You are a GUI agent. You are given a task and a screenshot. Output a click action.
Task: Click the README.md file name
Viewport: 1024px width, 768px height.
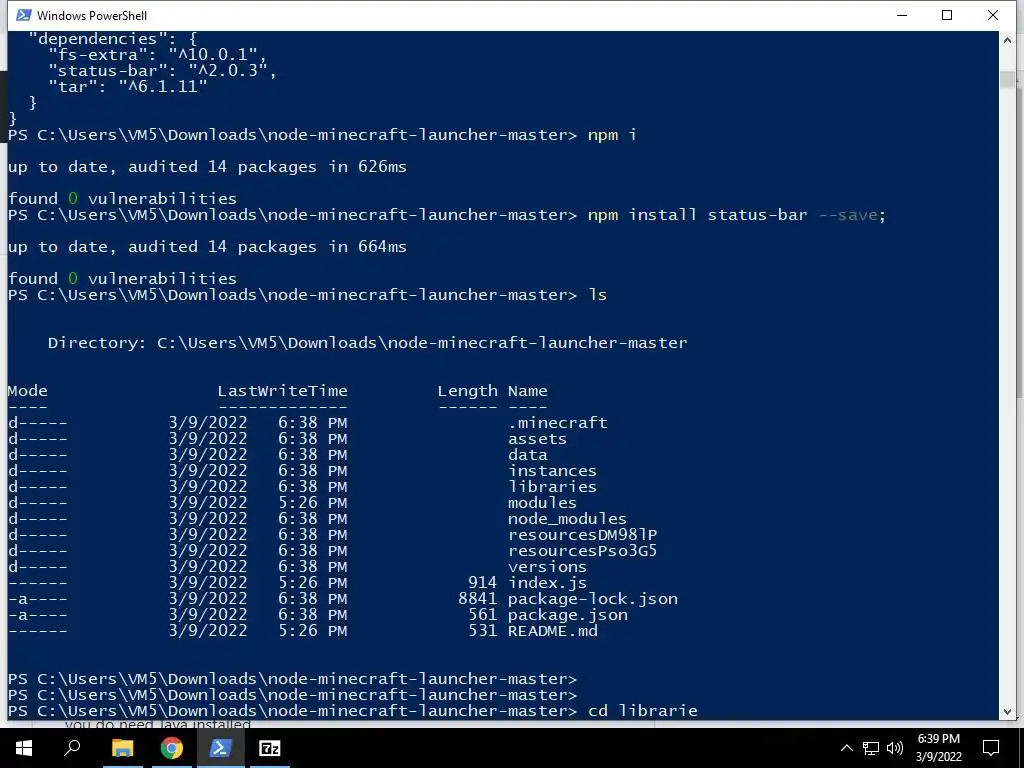(552, 631)
